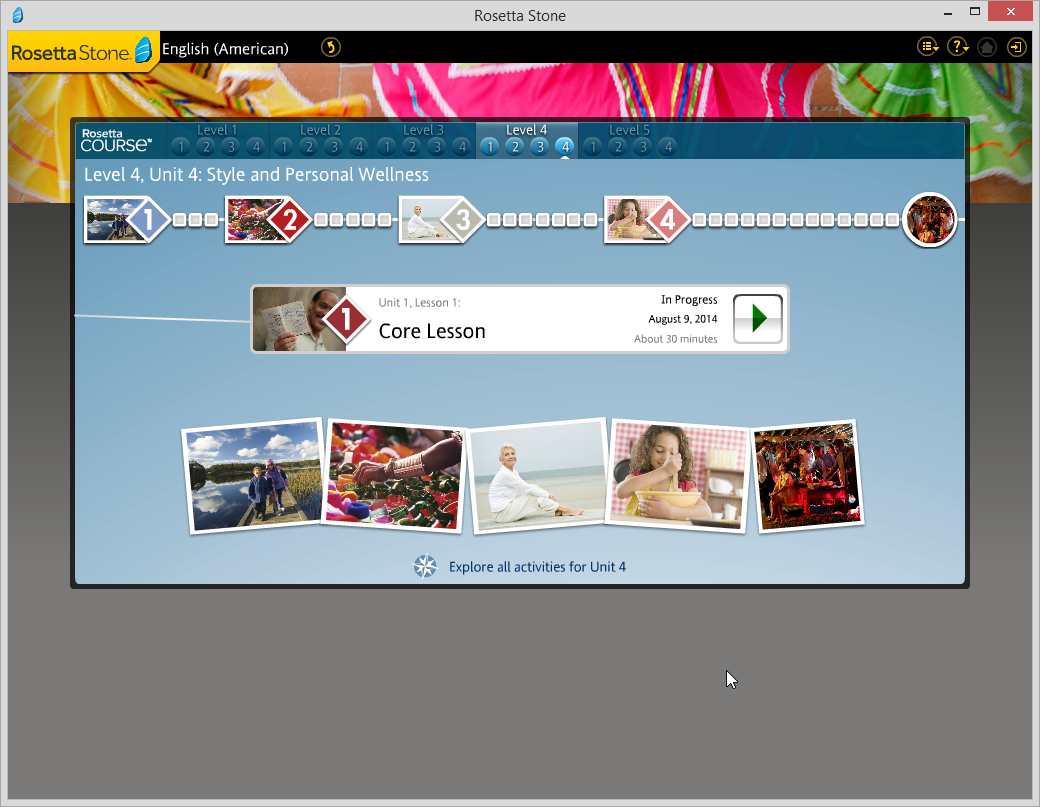Screen dimensions: 1040x807
Task: Select Unit 1 under Level 4
Action: (489, 147)
